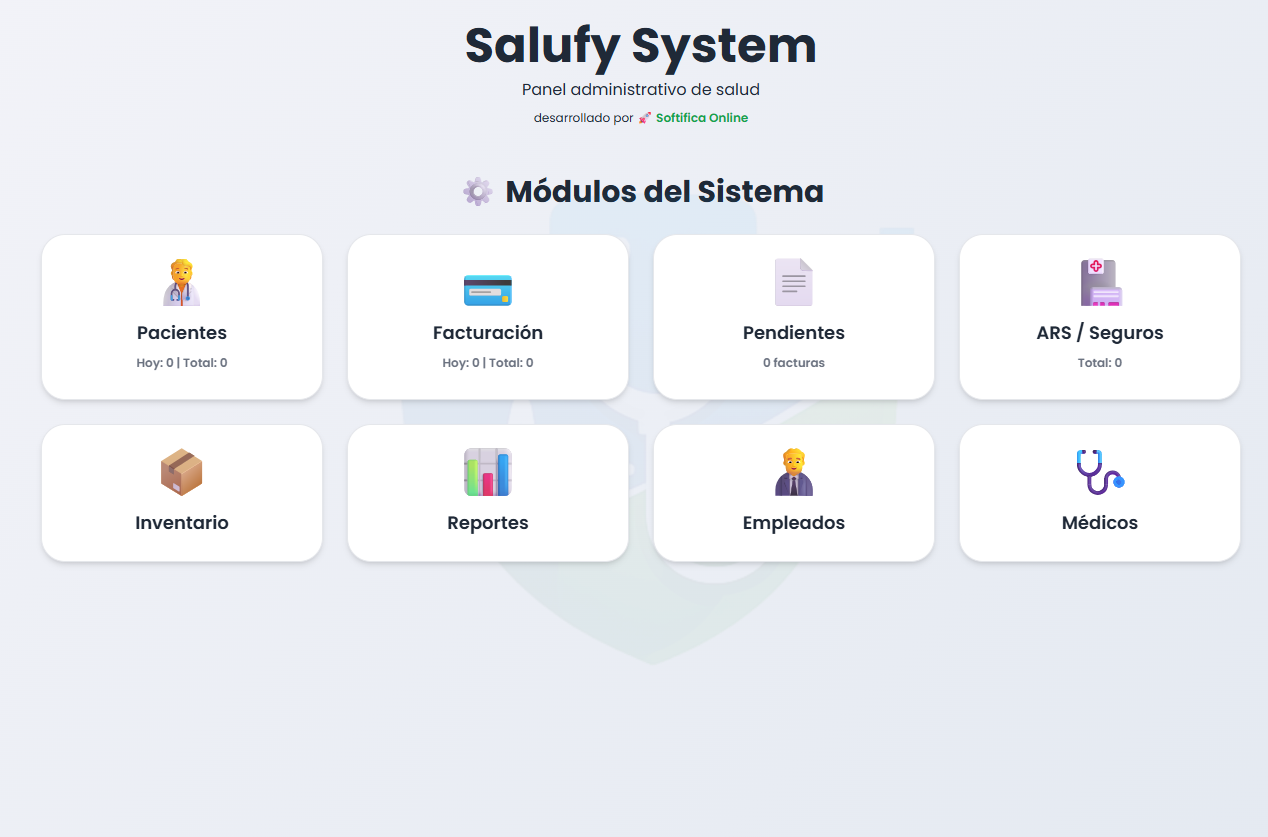Open the ARS / Seguros hospital icon
The image size is (1268, 837).
point(1099,283)
